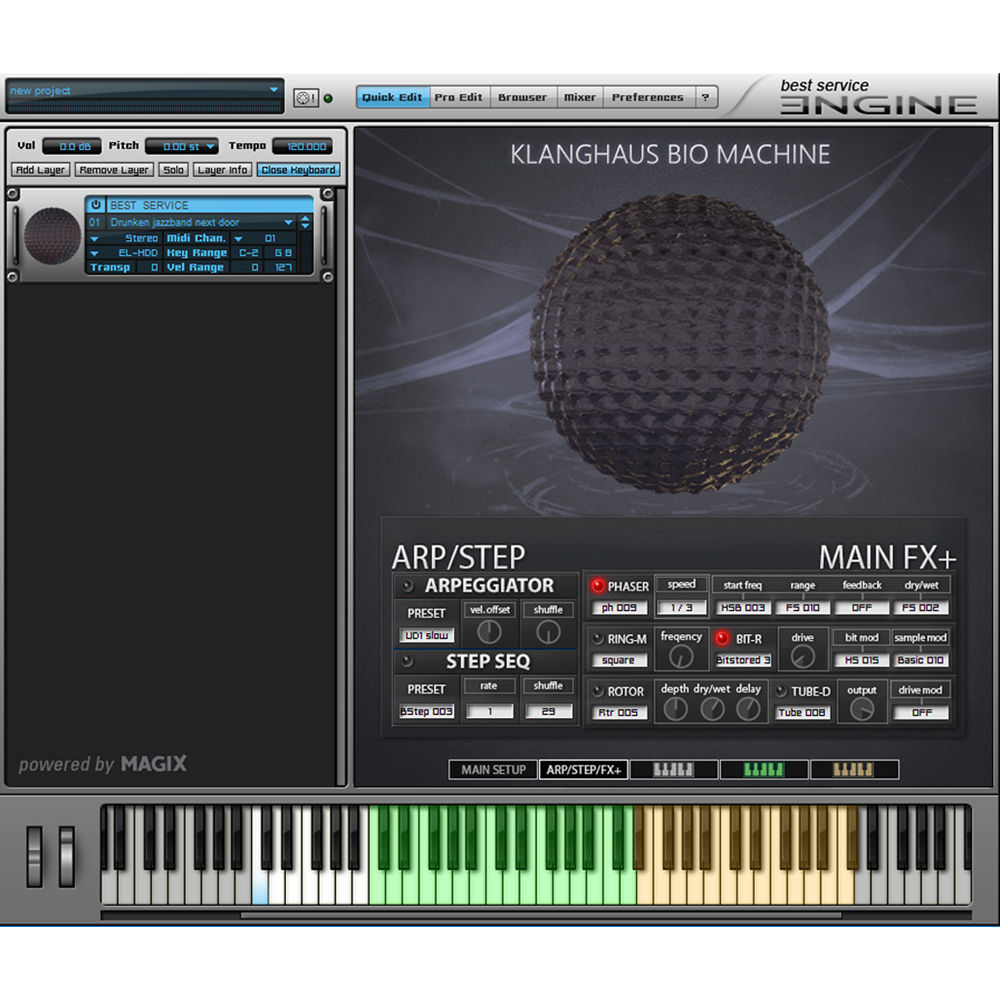Switch to the Mixer tab

579,98
